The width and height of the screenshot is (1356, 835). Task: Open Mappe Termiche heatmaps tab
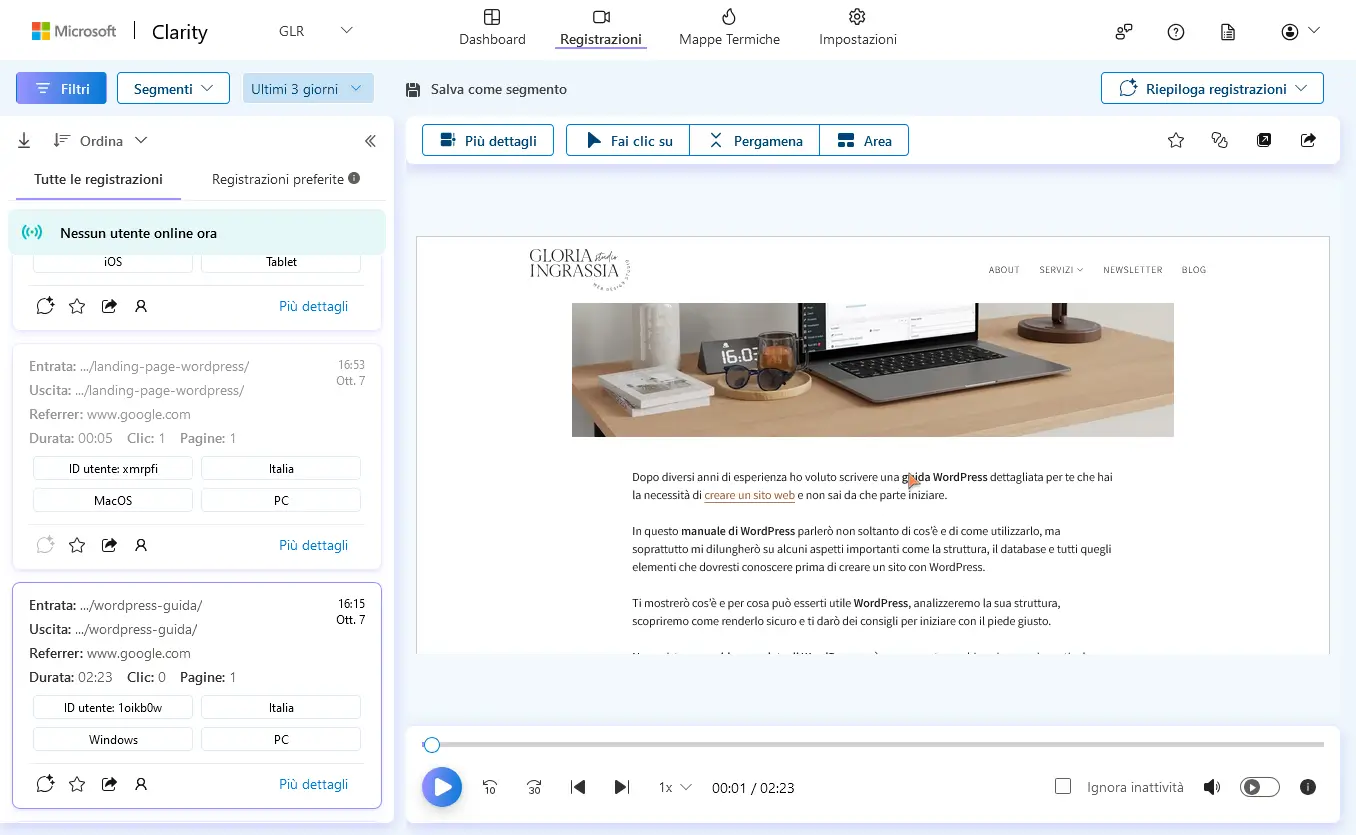pos(729,28)
